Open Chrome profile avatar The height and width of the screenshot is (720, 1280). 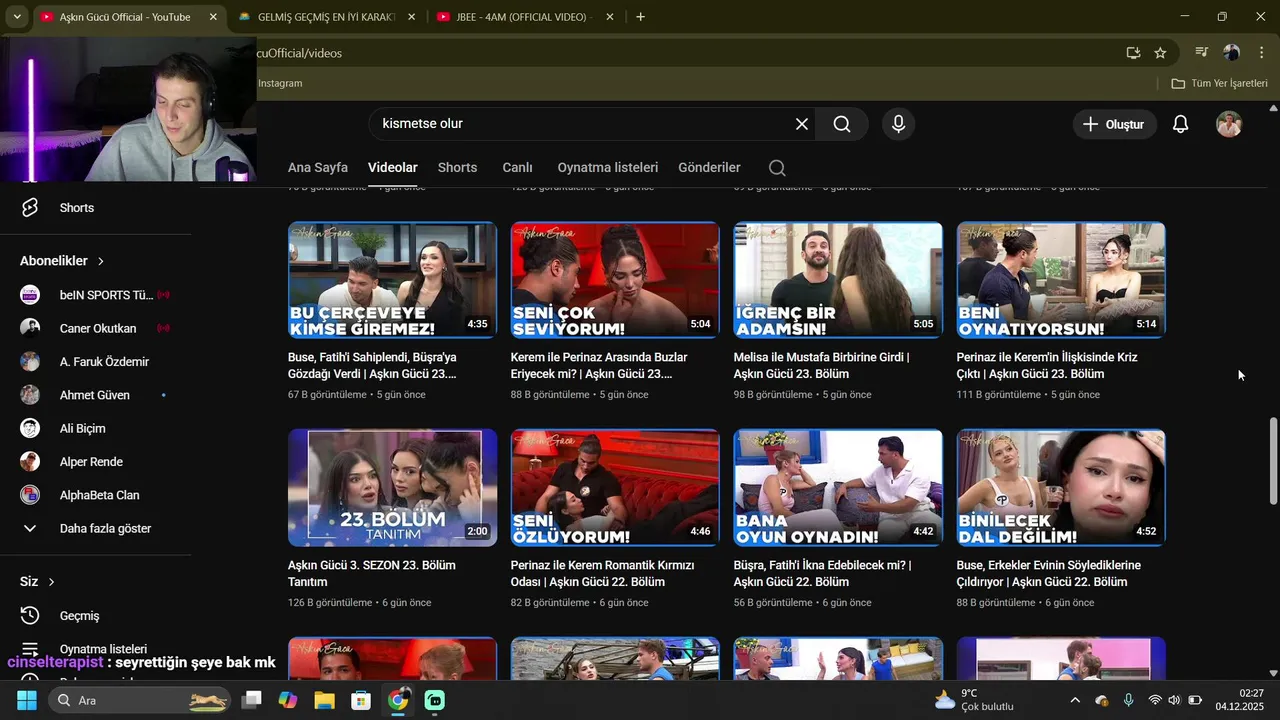click(1231, 53)
